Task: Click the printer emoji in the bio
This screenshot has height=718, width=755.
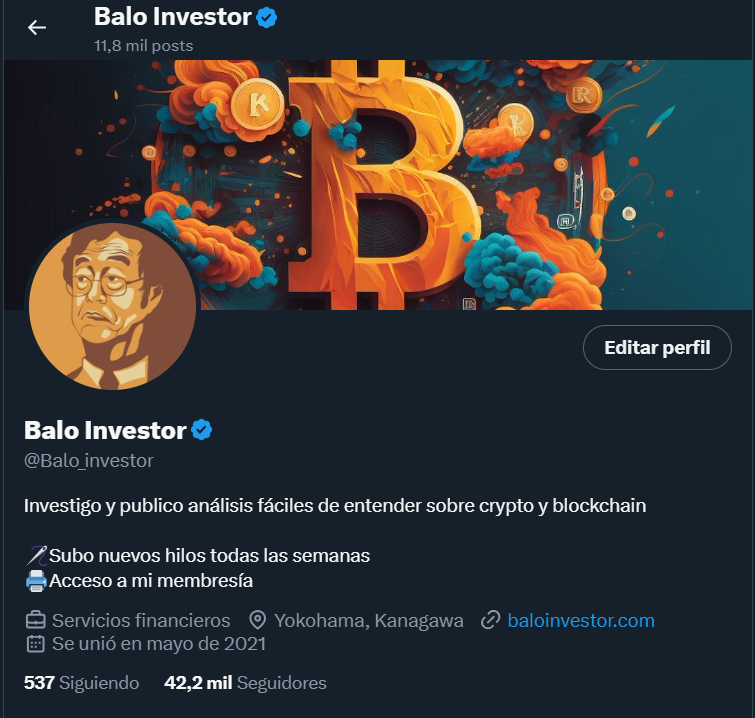Action: point(36,581)
